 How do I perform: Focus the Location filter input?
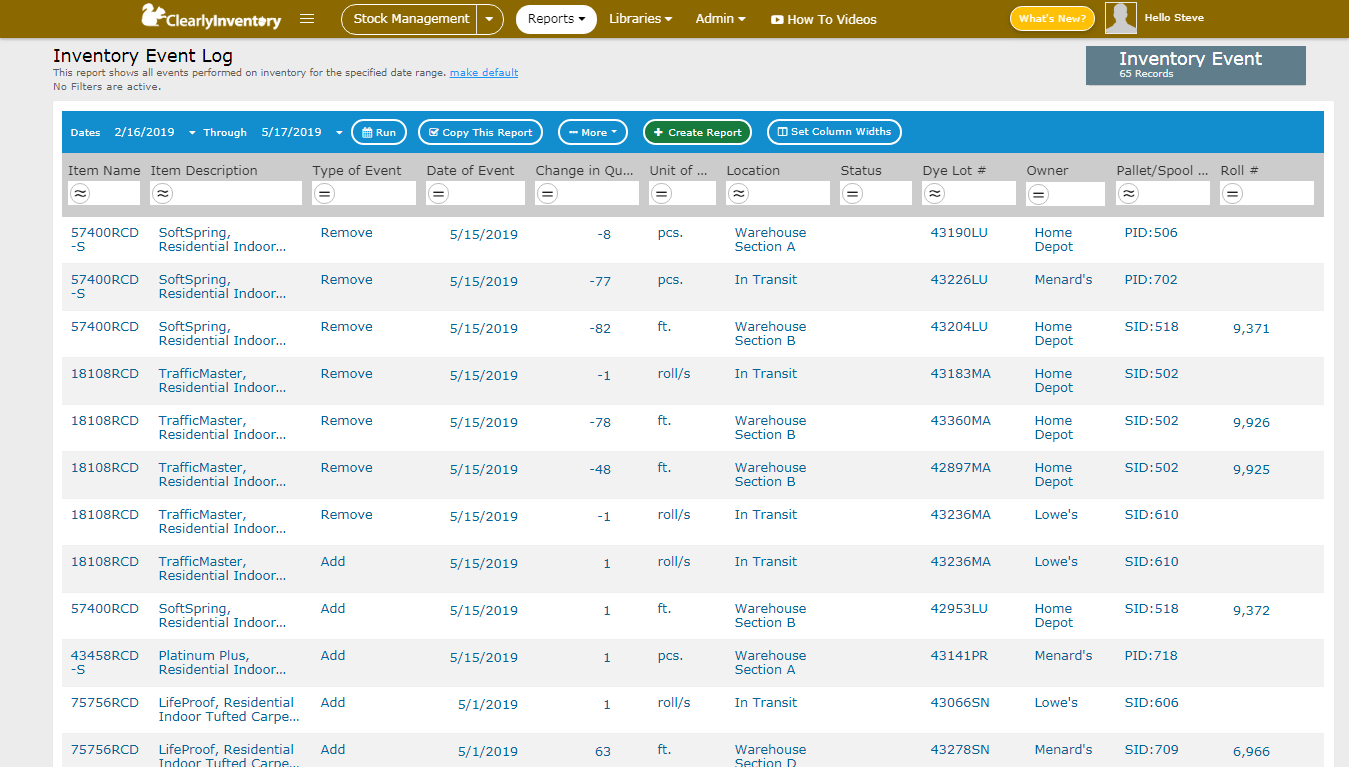[x=778, y=194]
